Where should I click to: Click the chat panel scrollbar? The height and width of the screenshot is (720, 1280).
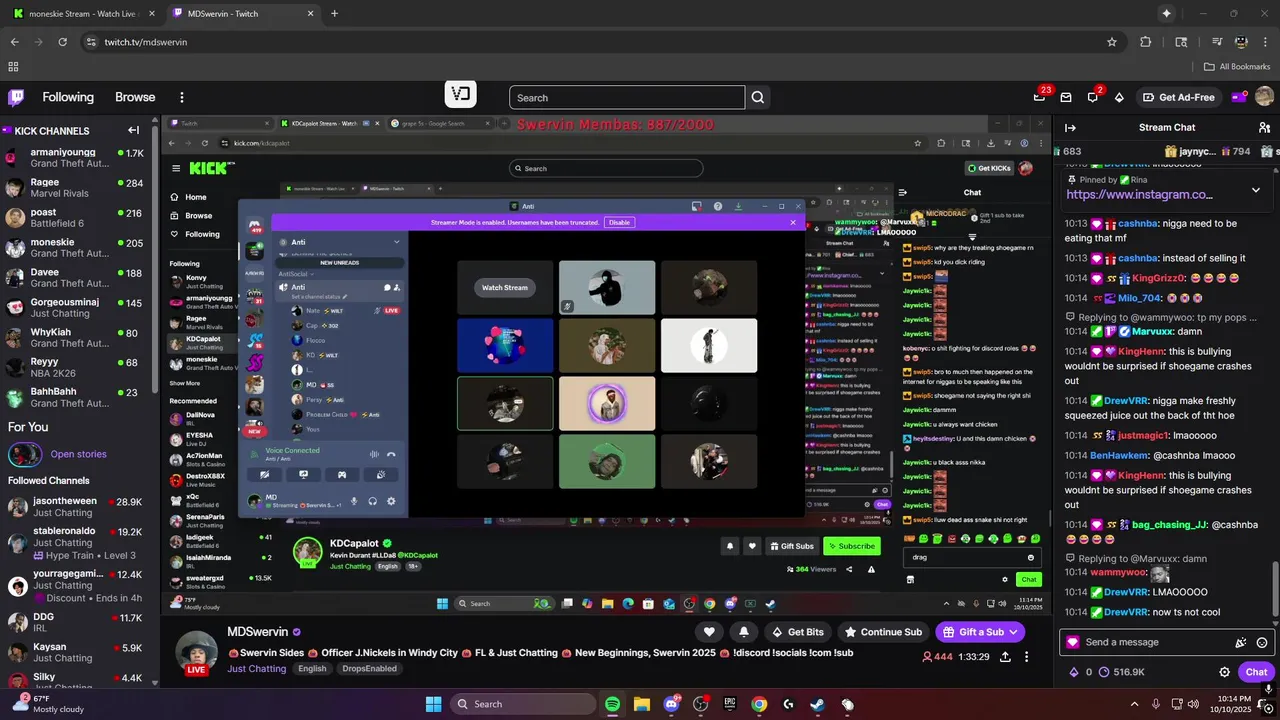click(1275, 588)
